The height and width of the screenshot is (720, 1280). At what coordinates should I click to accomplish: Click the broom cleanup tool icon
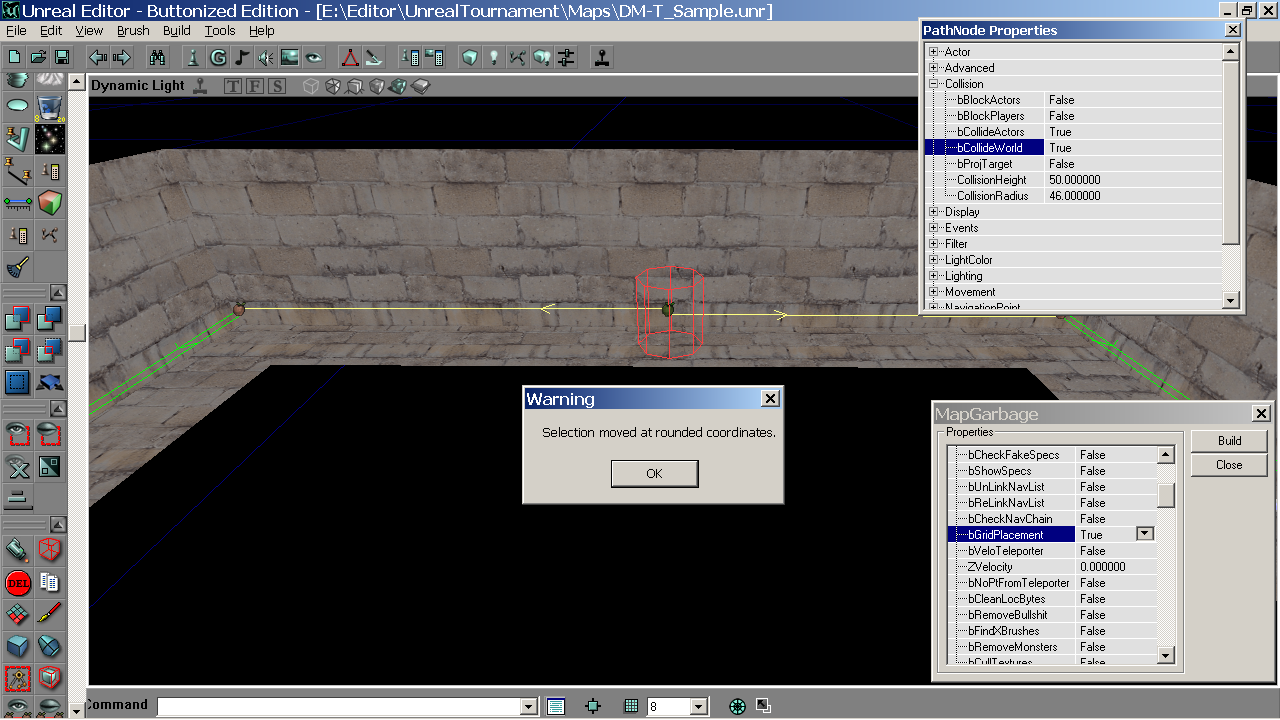(18, 267)
